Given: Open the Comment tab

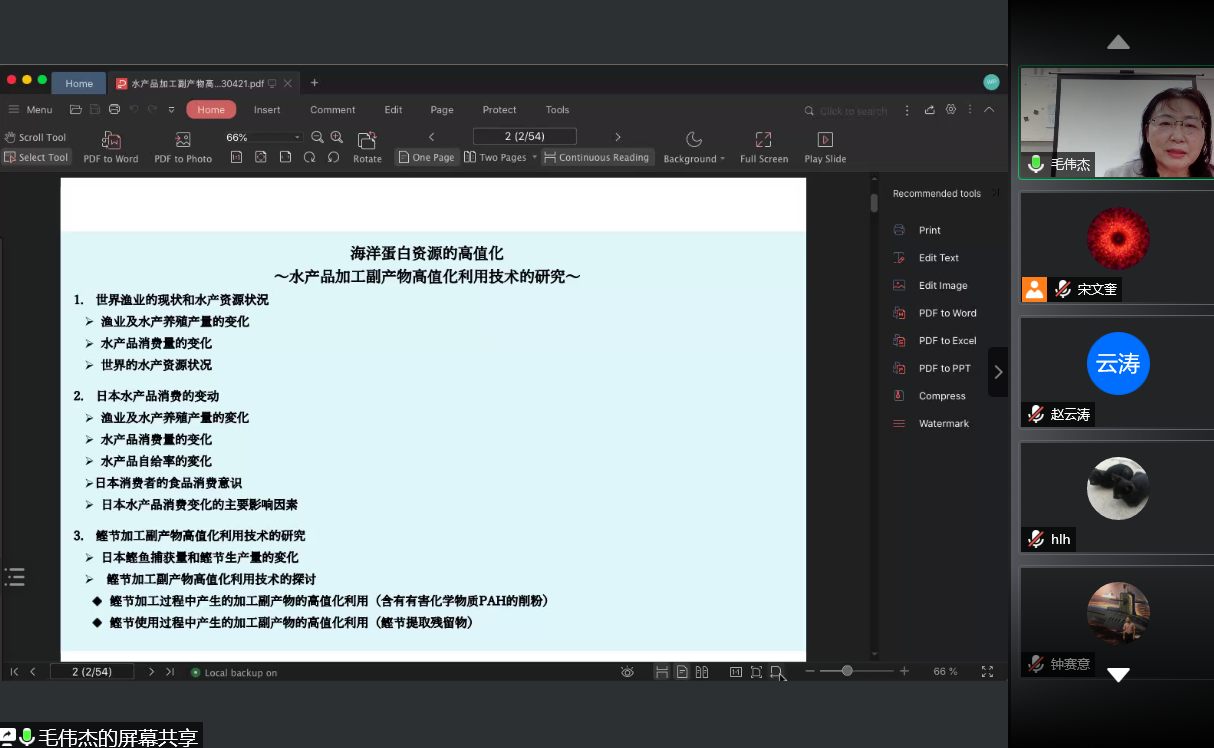Looking at the screenshot, I should (332, 110).
